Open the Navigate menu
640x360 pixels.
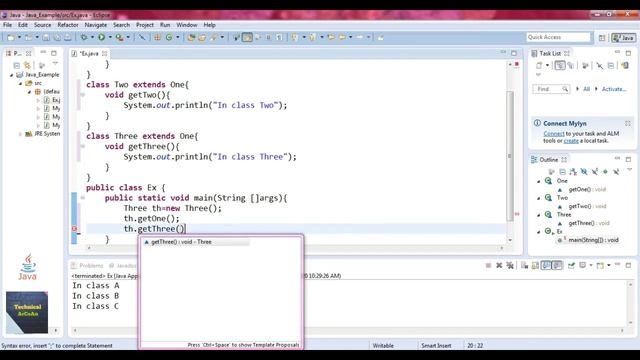(96, 25)
